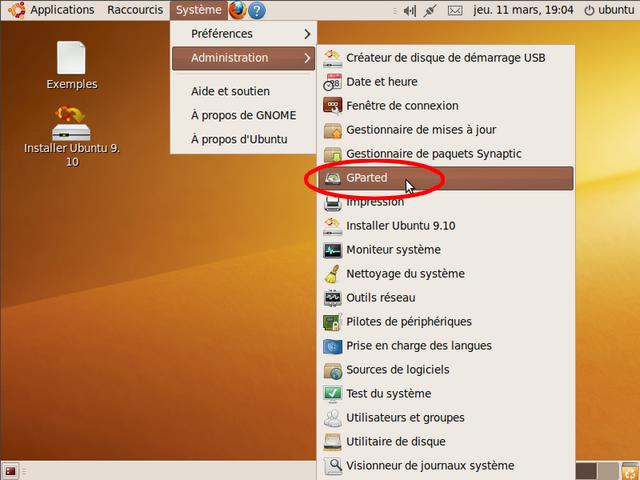Select the Exemples desktop icon

coord(72,65)
